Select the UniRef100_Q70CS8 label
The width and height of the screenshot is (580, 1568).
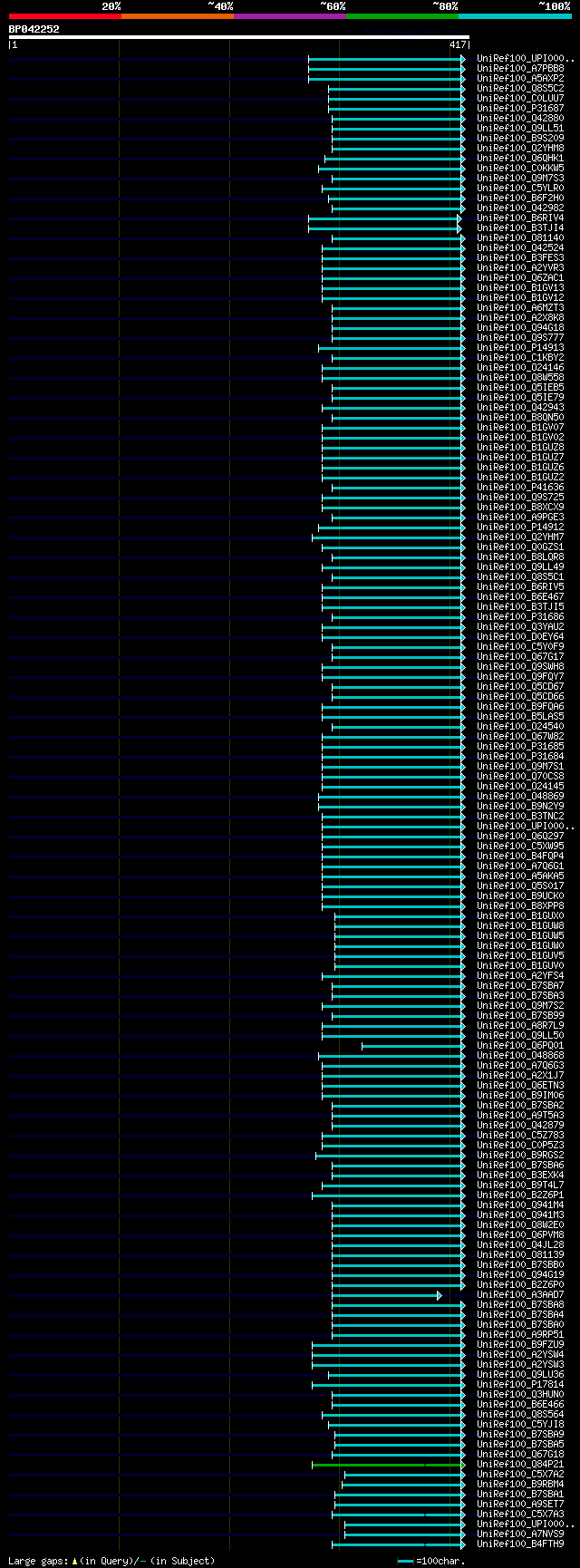tap(520, 776)
